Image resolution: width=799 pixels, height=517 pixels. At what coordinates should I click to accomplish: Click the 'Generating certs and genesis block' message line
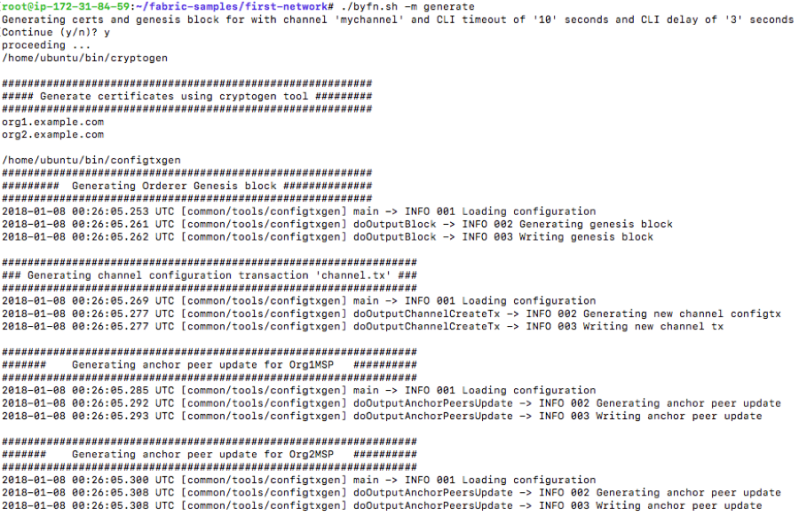(x=398, y=19)
